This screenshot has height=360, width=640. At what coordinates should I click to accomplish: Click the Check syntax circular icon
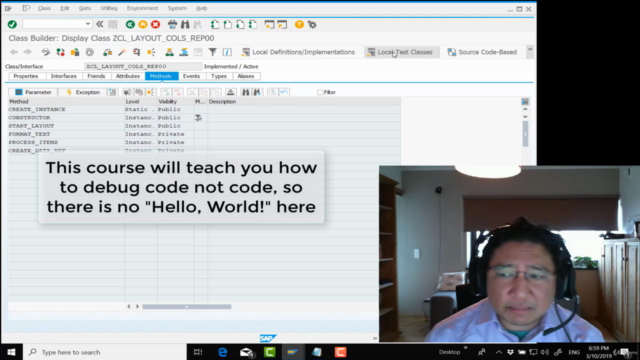[x=90, y=52]
